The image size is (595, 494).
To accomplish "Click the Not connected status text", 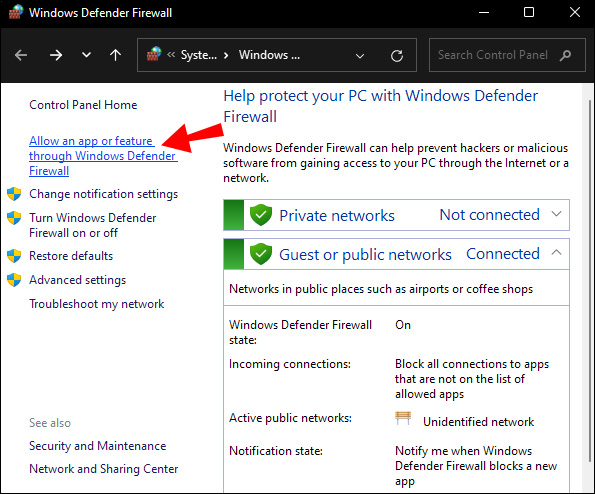I will [490, 215].
